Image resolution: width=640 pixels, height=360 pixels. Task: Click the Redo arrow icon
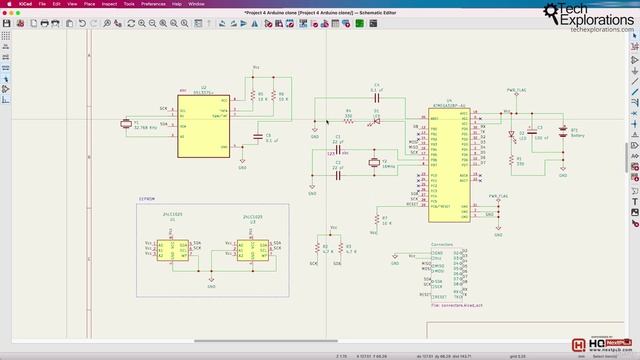click(93, 23)
